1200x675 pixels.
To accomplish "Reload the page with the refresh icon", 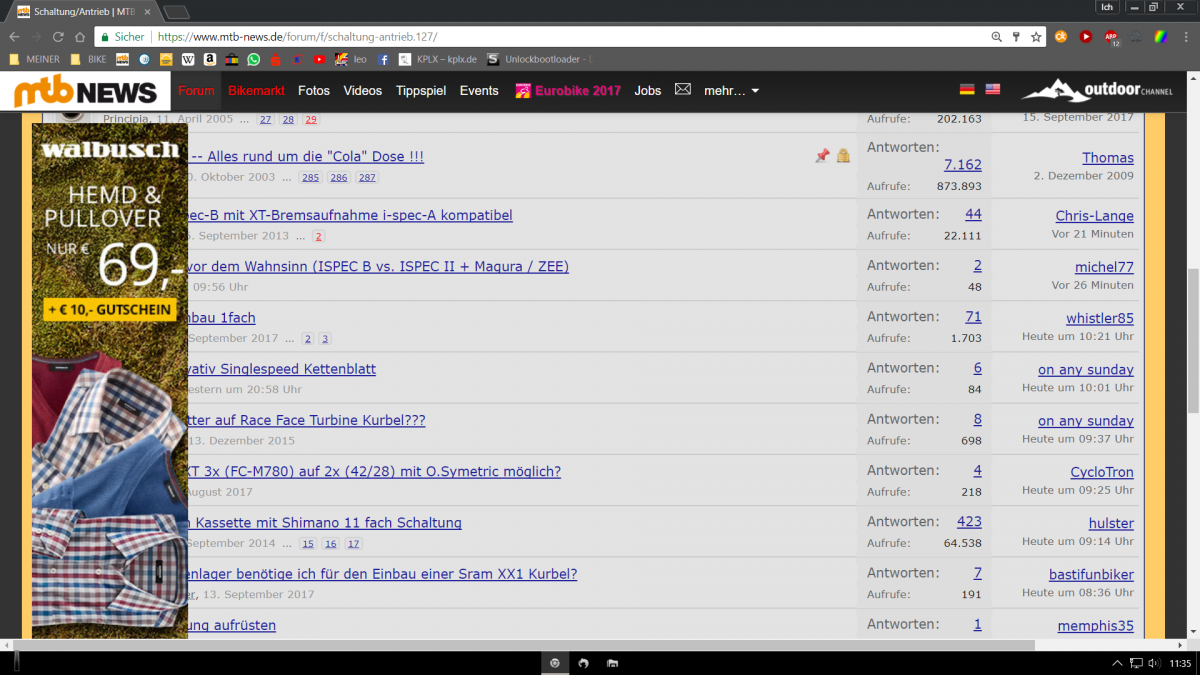I will click(x=57, y=36).
